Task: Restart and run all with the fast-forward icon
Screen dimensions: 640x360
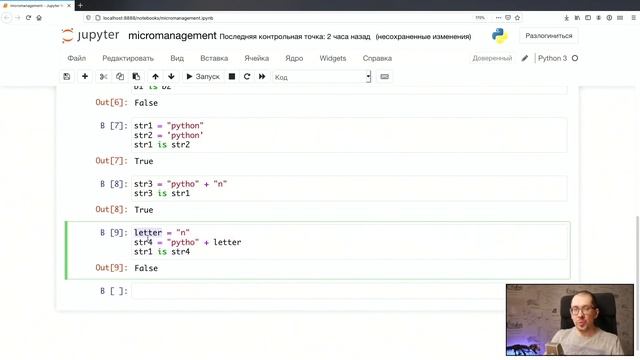Action: coord(262,77)
